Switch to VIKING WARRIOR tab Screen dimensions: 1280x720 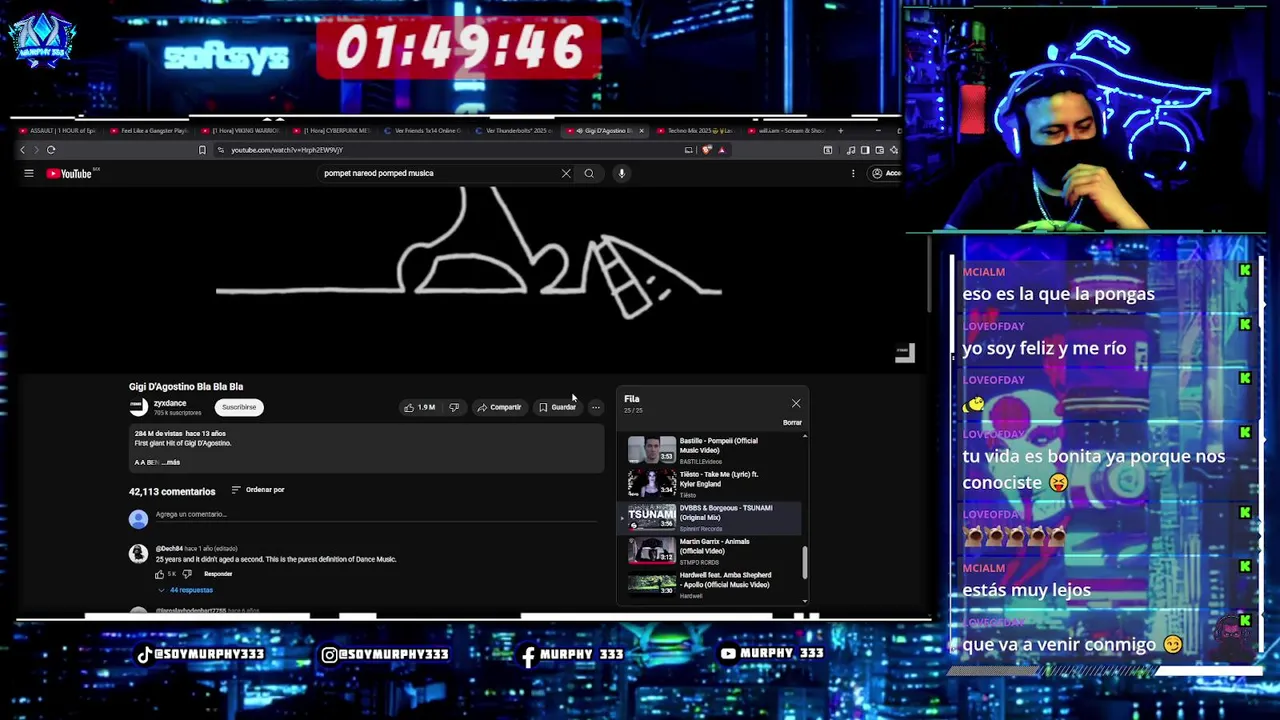[x=242, y=131]
